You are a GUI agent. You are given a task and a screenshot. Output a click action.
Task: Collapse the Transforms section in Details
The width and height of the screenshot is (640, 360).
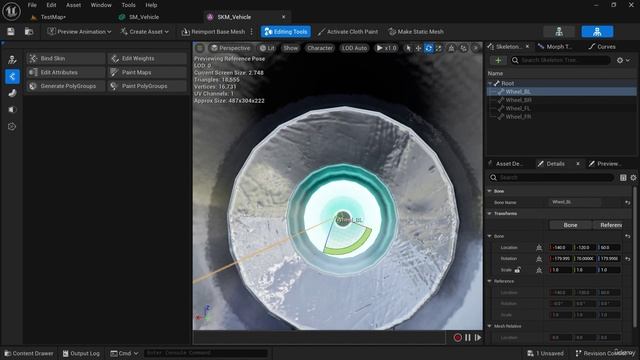490,214
